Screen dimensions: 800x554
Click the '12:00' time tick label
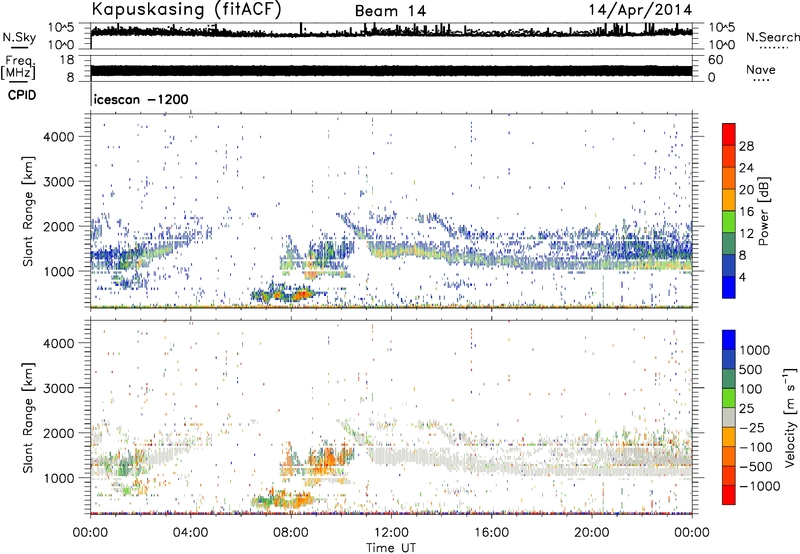(x=391, y=533)
